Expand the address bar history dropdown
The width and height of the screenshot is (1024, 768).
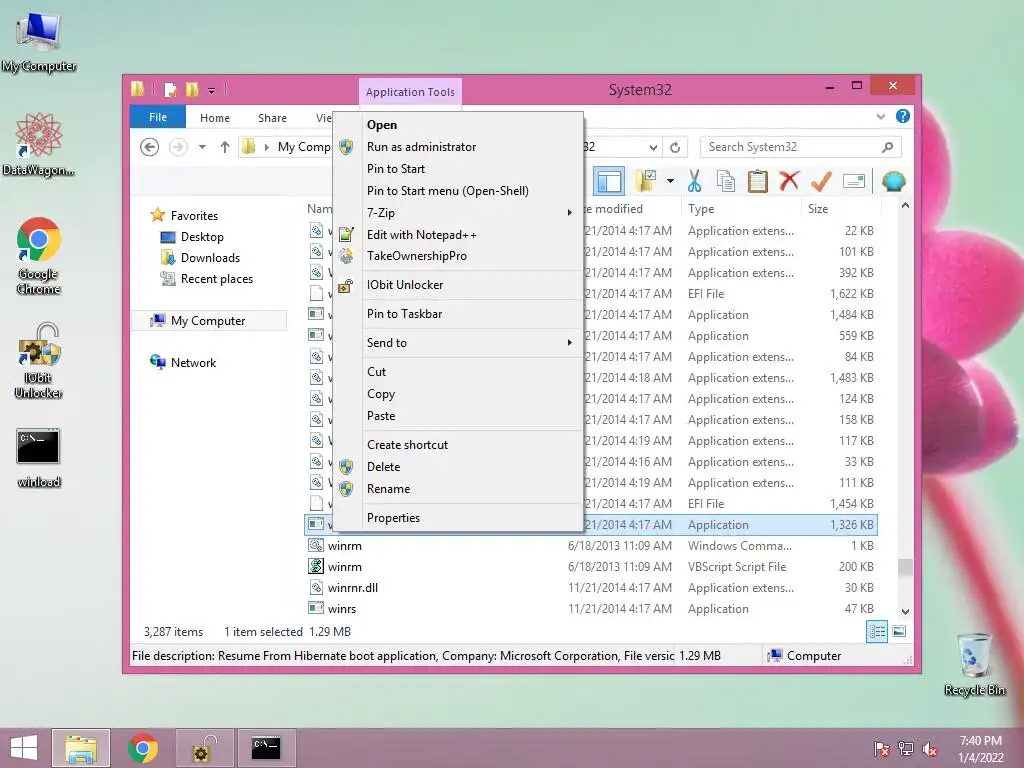pos(652,148)
